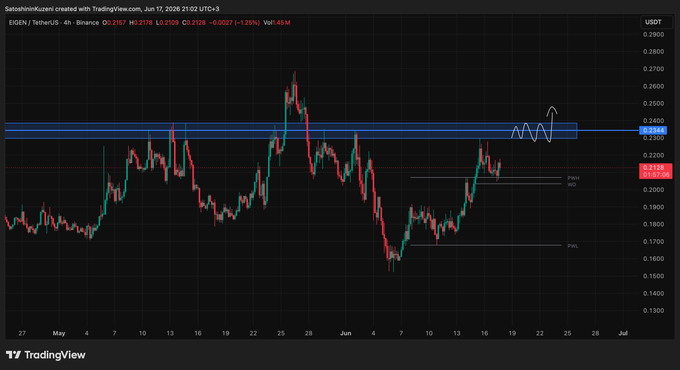Click the Vol 1.45 M volume readout
Screen dimensions: 680x370
pyautogui.click(x=277, y=23)
